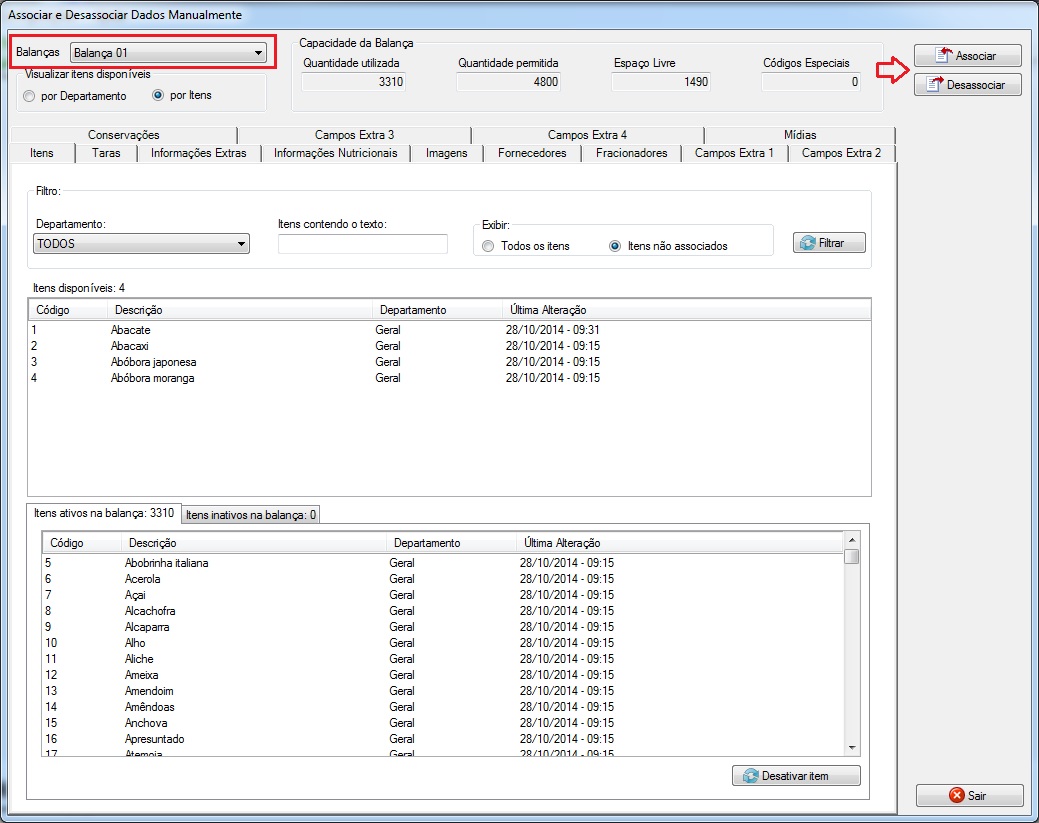Open the Balanças dropdown showing Balança 01
This screenshot has width=1039, height=823.
[x=168, y=52]
